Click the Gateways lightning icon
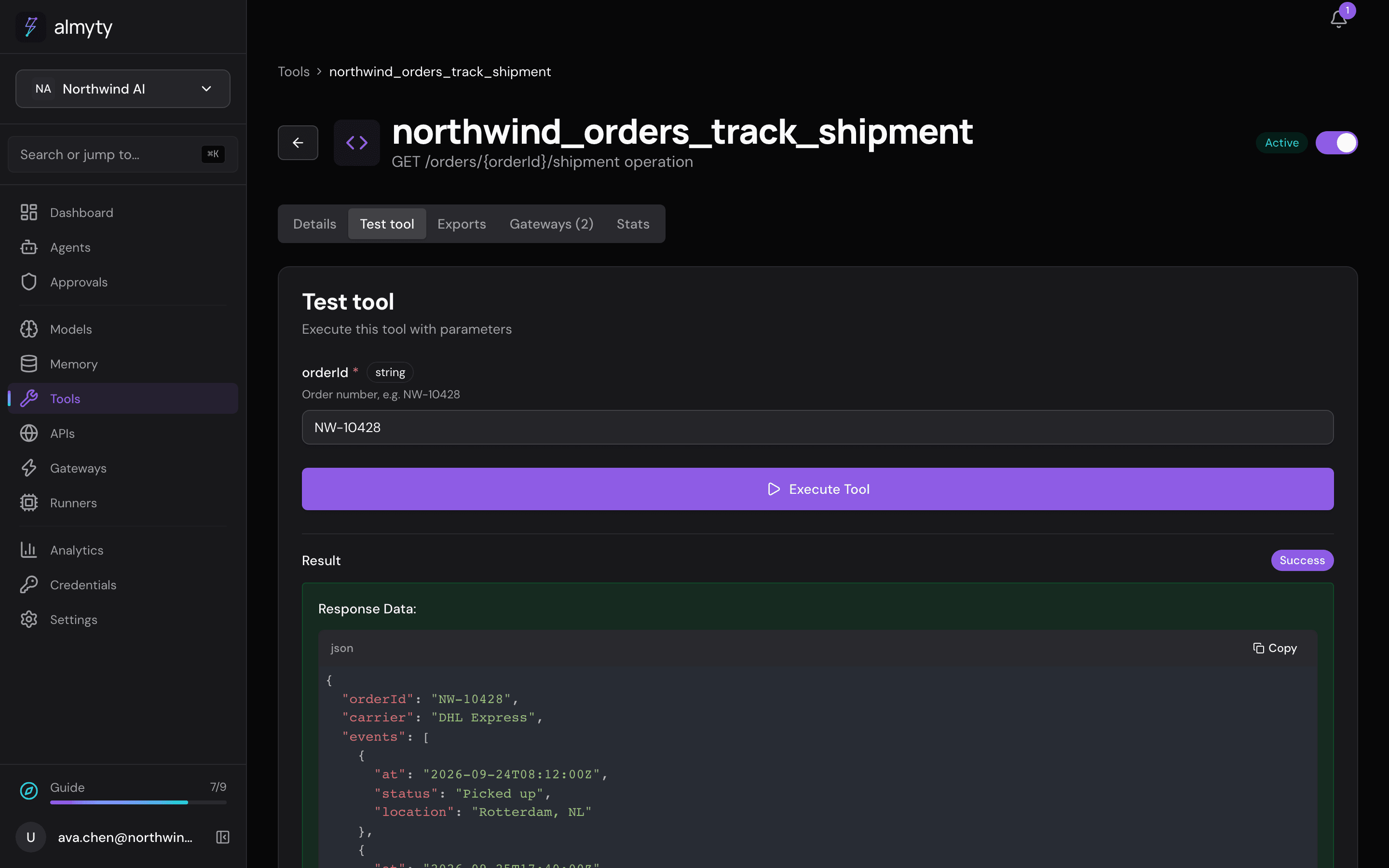The height and width of the screenshot is (868, 1389). pyautogui.click(x=29, y=468)
